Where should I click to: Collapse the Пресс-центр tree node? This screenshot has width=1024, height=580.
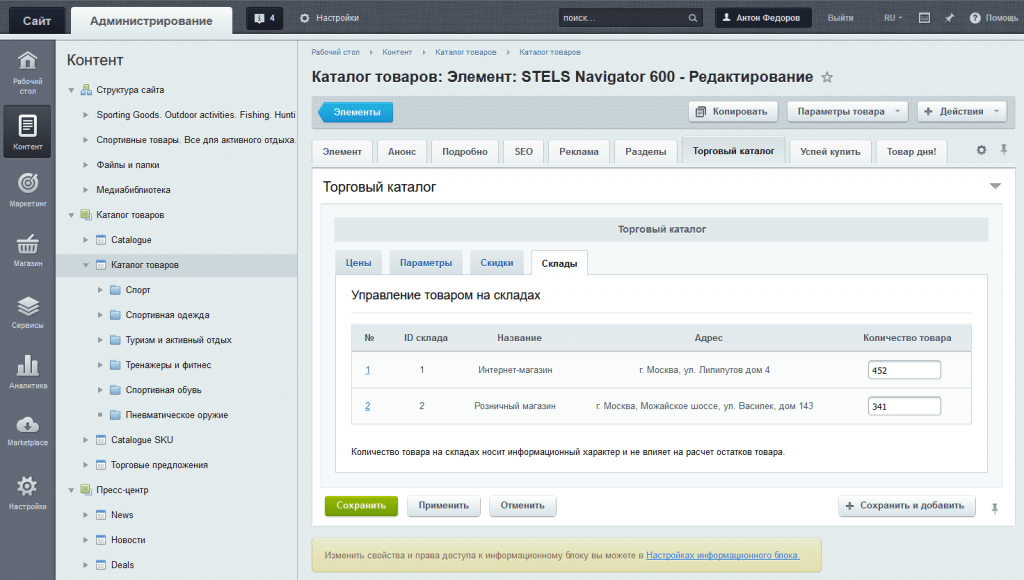[71, 491]
